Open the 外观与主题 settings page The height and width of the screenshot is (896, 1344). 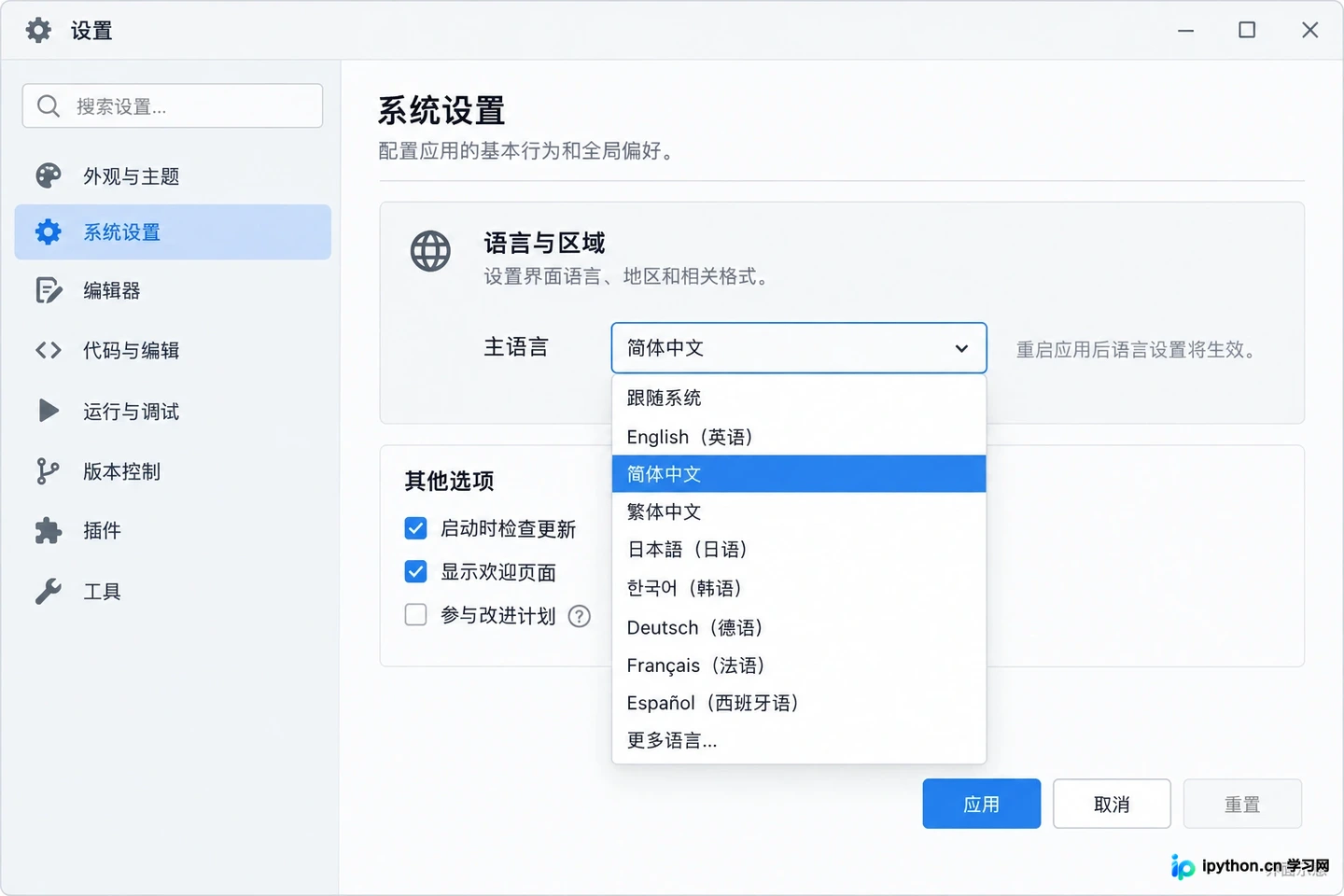click(x=173, y=175)
